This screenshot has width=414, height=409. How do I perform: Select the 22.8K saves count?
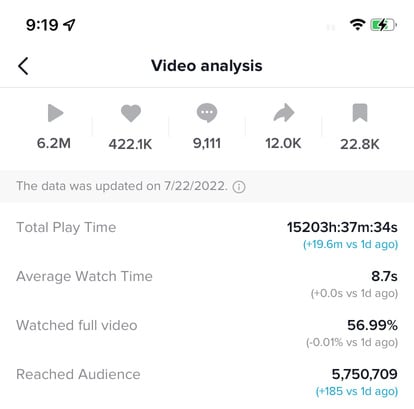360,144
